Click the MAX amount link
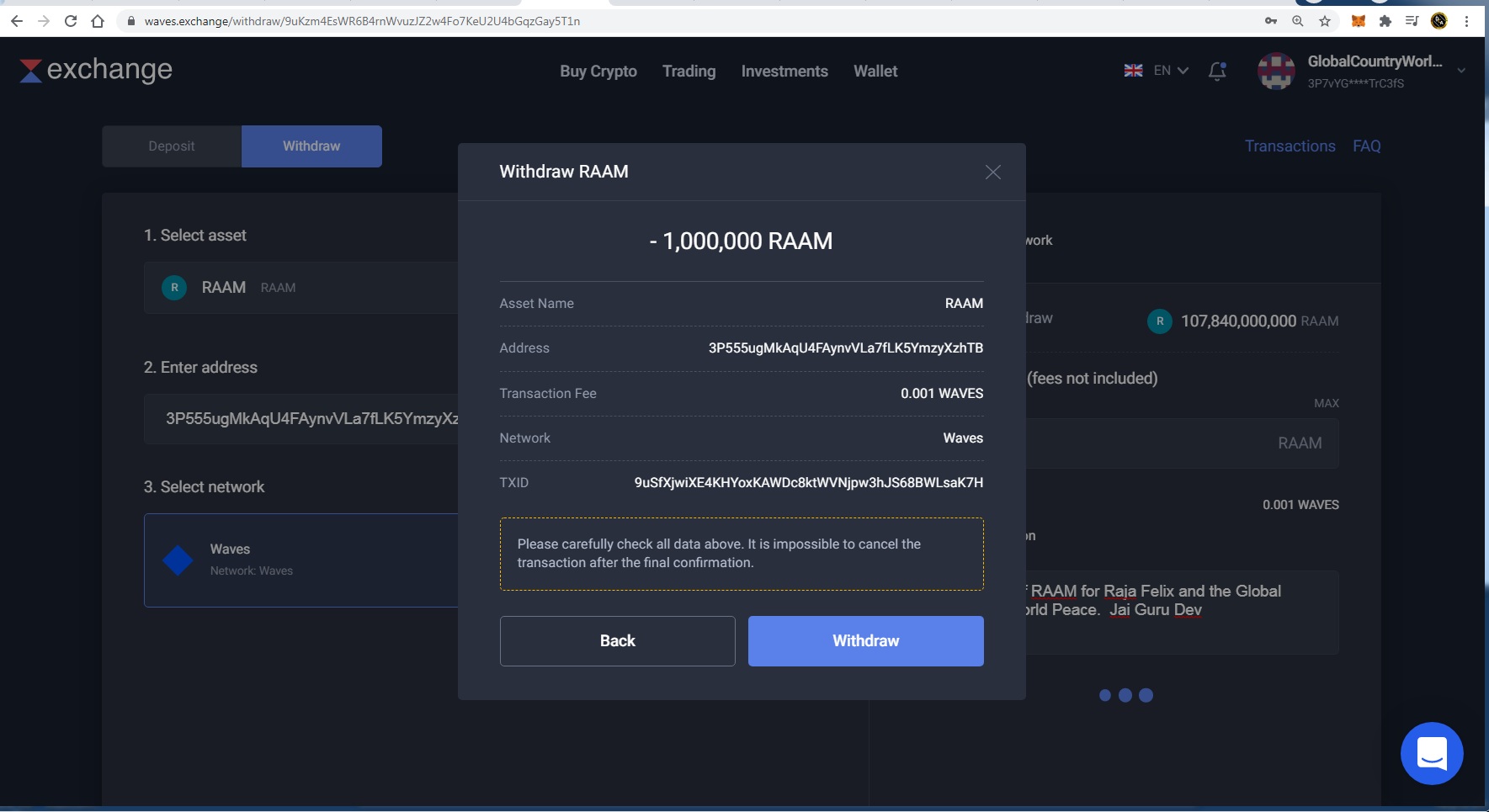 [1326, 403]
